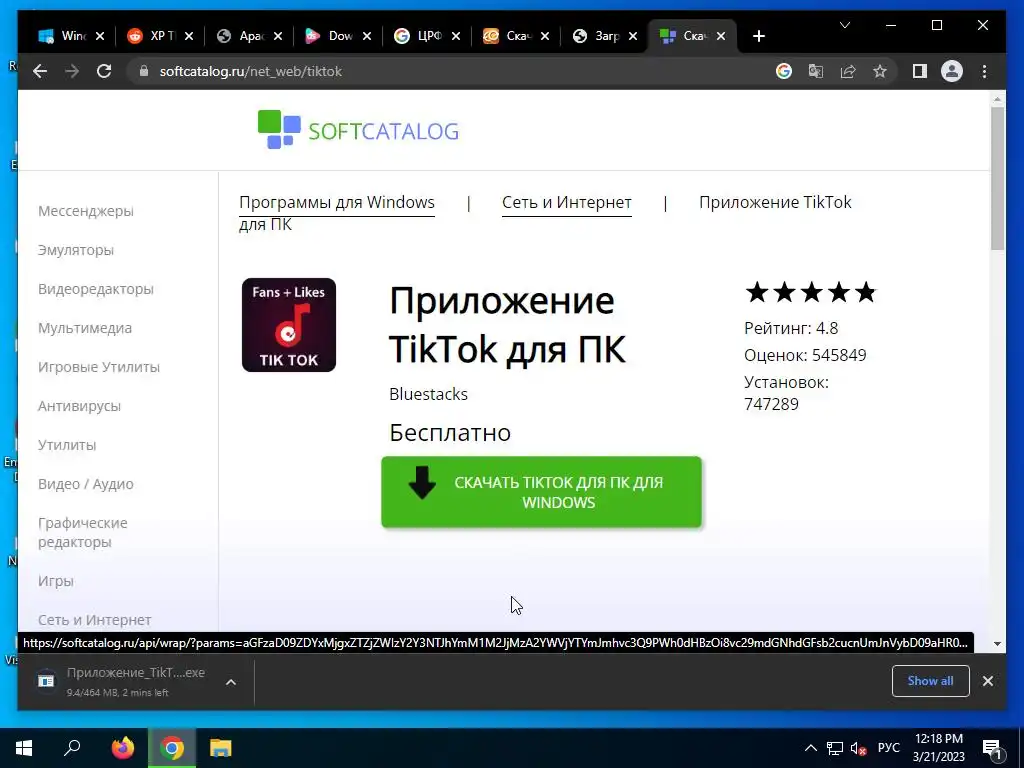Click the network tray icon
The width and height of the screenshot is (1024, 768).
point(835,748)
